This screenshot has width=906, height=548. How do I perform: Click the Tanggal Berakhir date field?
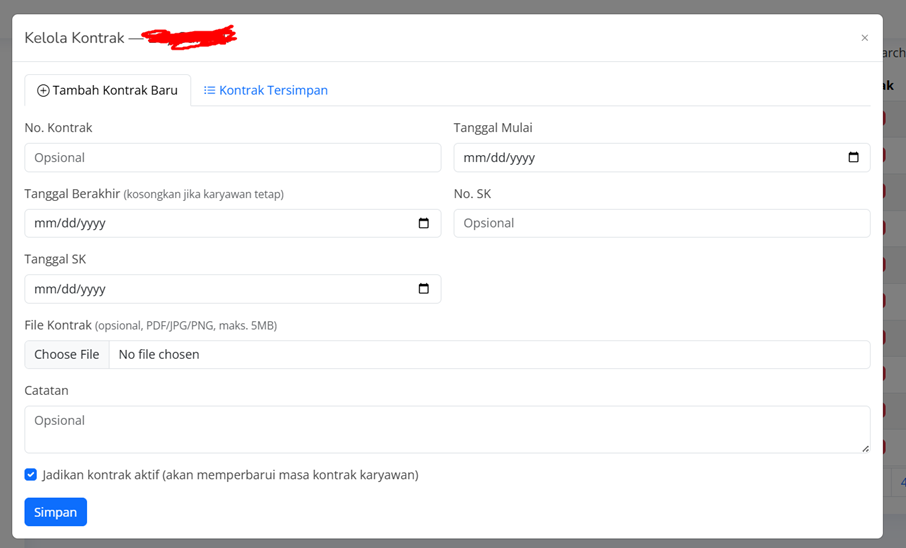tap(233, 223)
